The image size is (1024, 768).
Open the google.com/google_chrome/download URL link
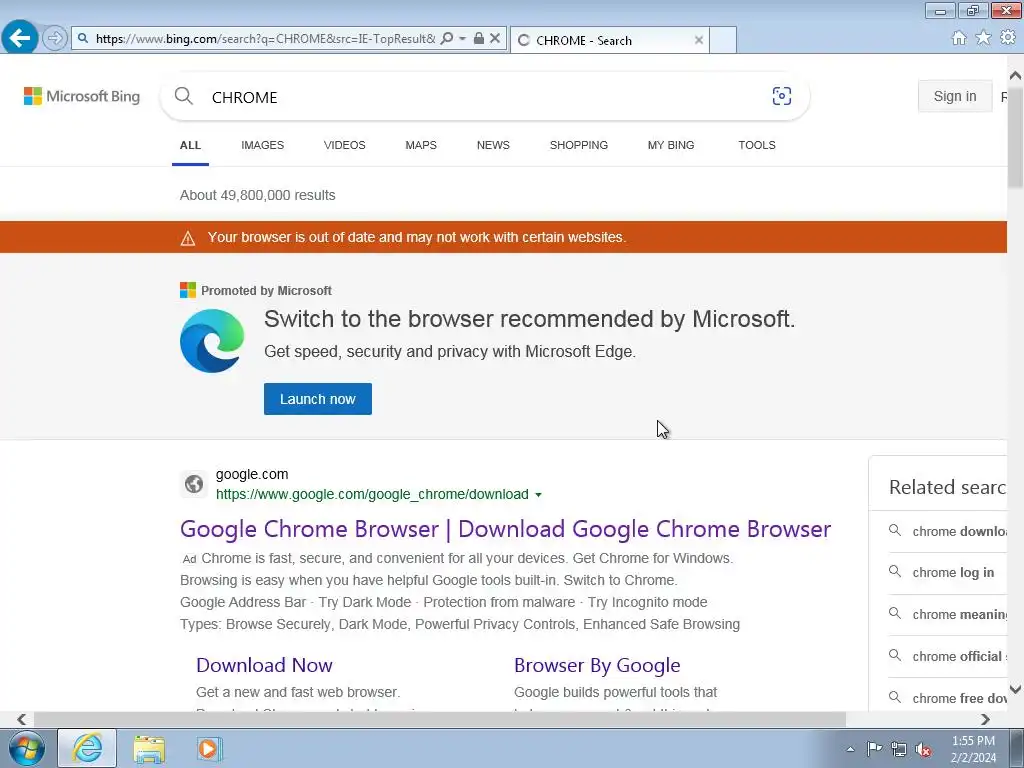pyautogui.click(x=372, y=494)
